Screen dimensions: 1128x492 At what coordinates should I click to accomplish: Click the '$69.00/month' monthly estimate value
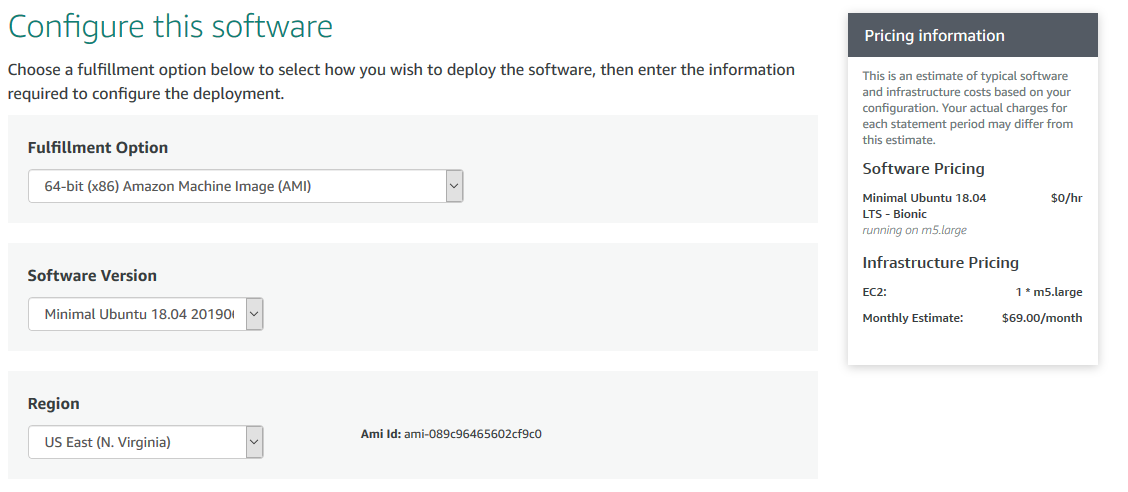pos(1042,318)
